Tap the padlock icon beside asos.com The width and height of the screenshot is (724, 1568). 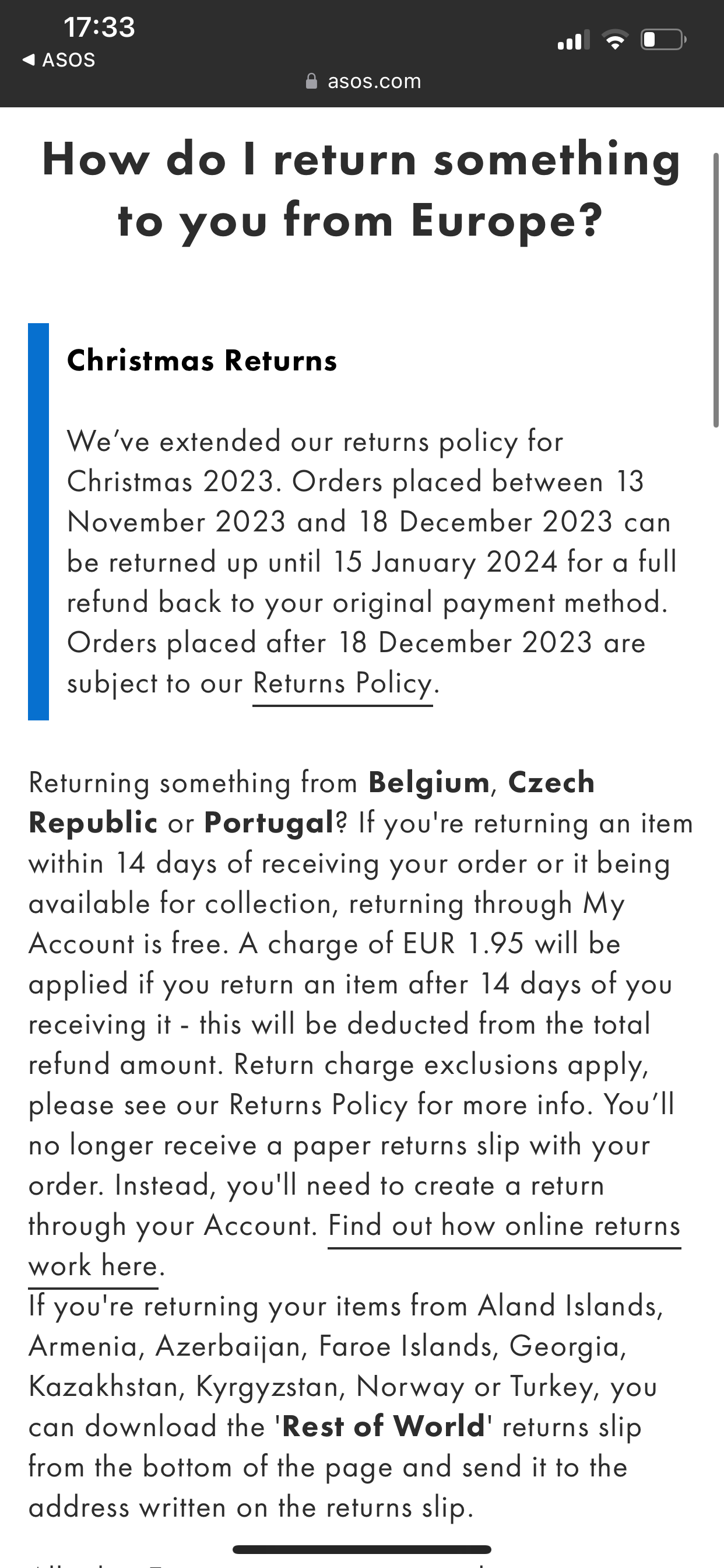pyautogui.click(x=311, y=81)
